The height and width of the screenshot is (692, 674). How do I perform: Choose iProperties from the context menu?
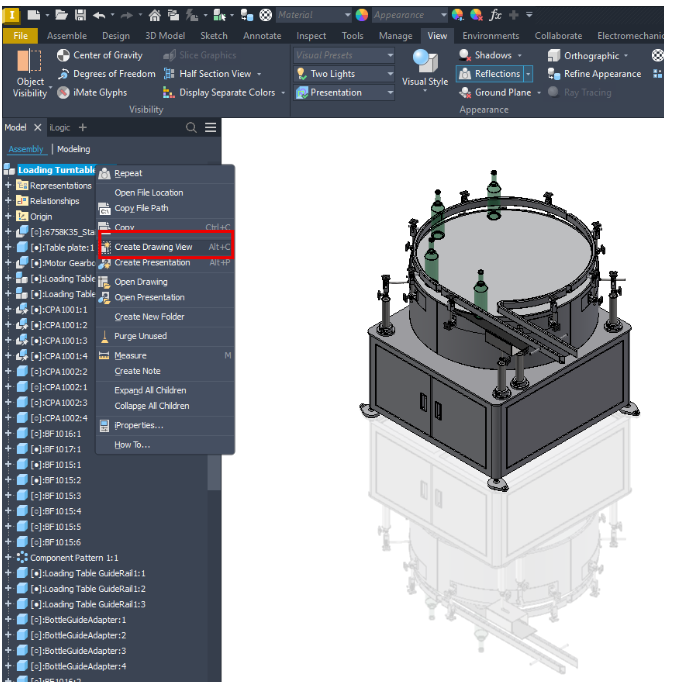pyautogui.click(x=138, y=425)
